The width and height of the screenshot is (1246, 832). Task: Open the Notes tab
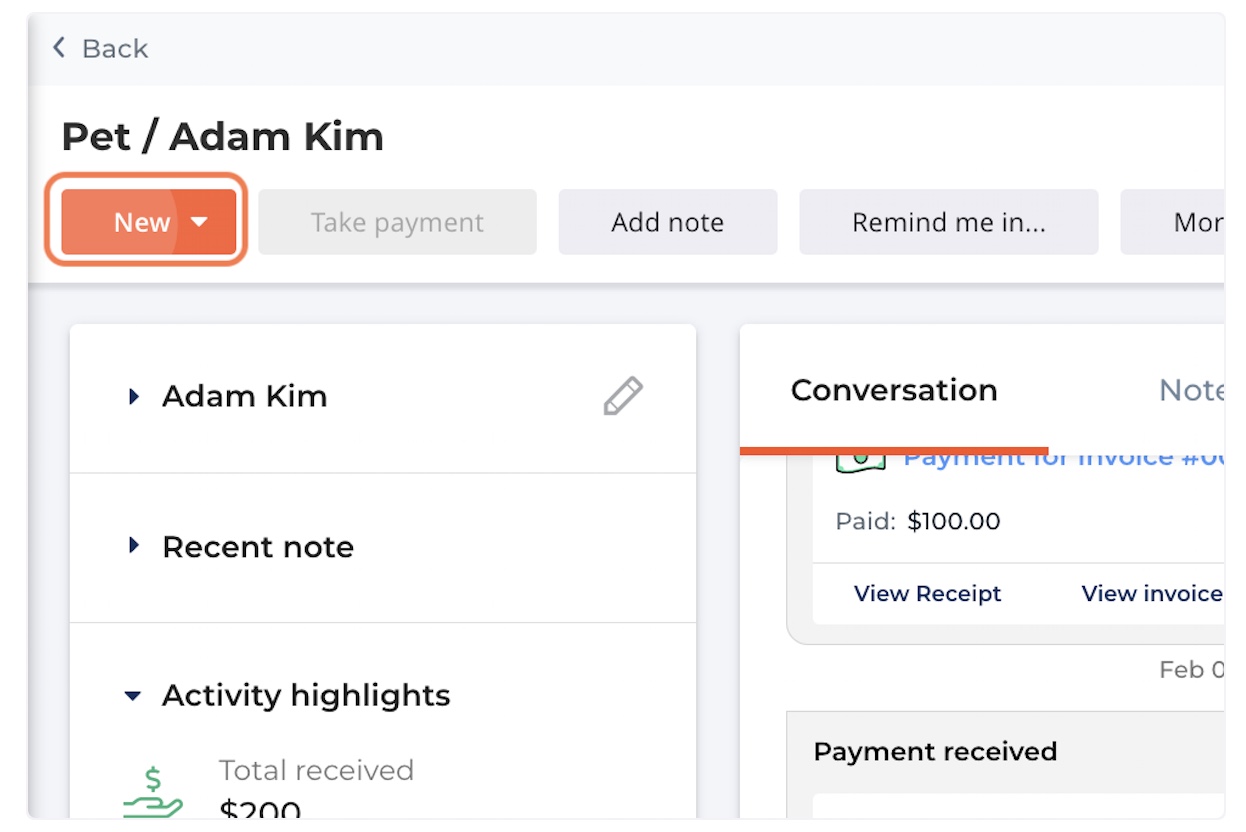coord(1191,391)
